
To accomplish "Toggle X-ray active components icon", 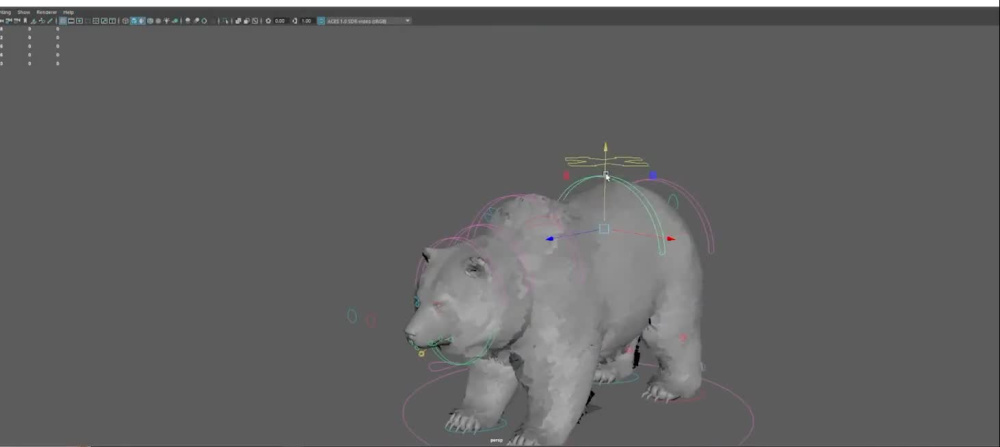I will pos(246,20).
